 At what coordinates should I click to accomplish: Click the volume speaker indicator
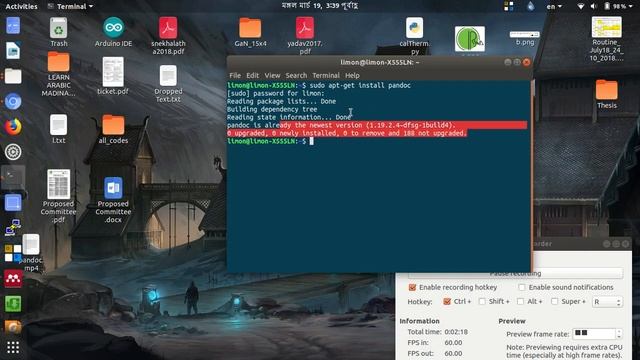(593, 6)
